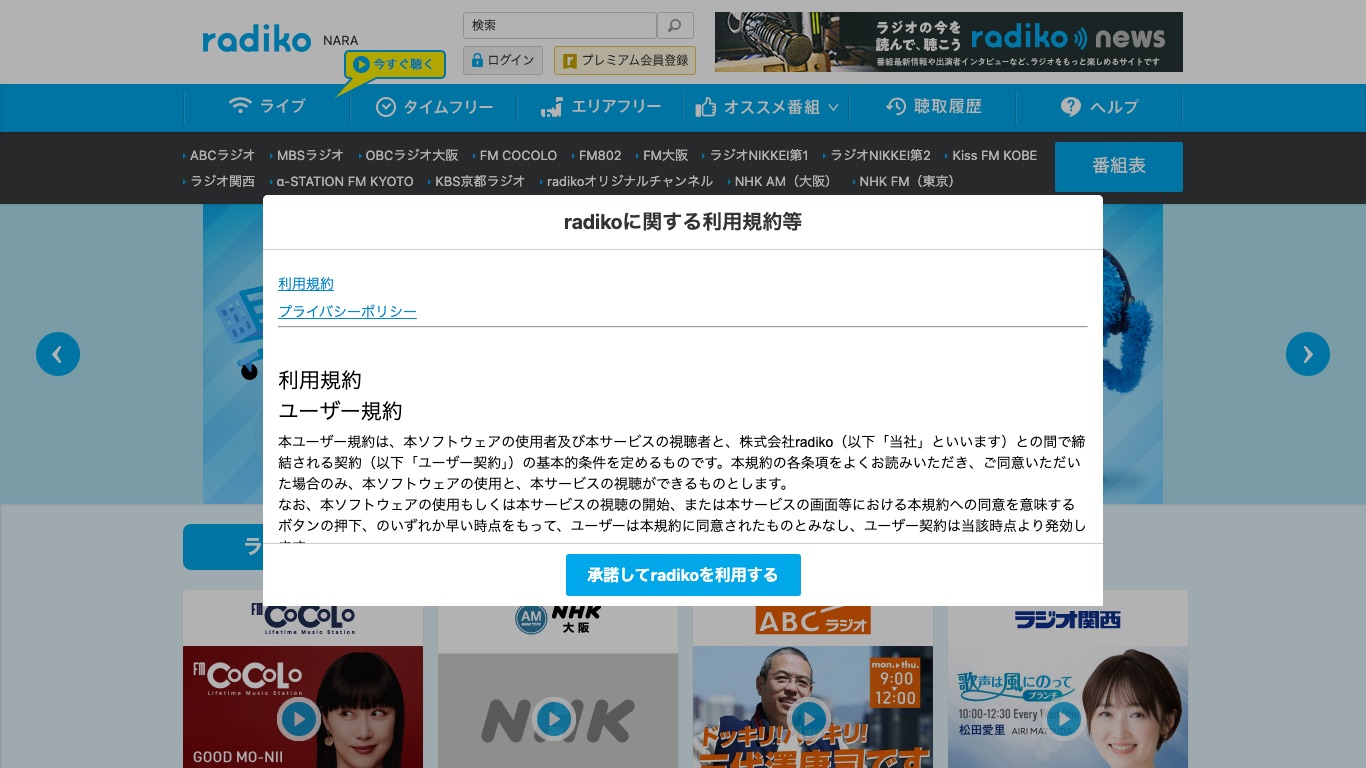Select NHK FM（東京） station link
Screen dimensions: 1366x768
coord(907,181)
